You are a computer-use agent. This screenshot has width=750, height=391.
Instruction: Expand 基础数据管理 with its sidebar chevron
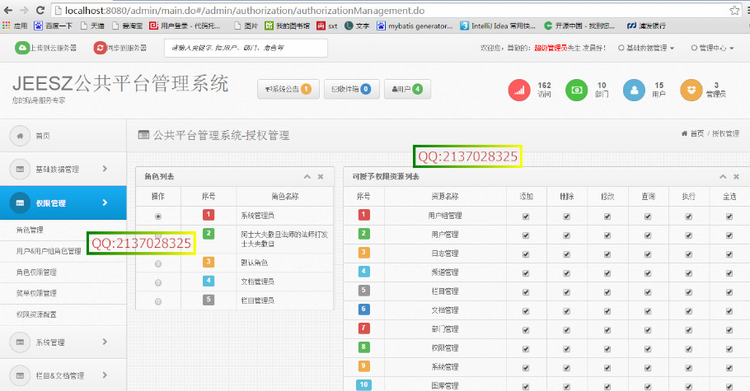[x=105, y=168]
